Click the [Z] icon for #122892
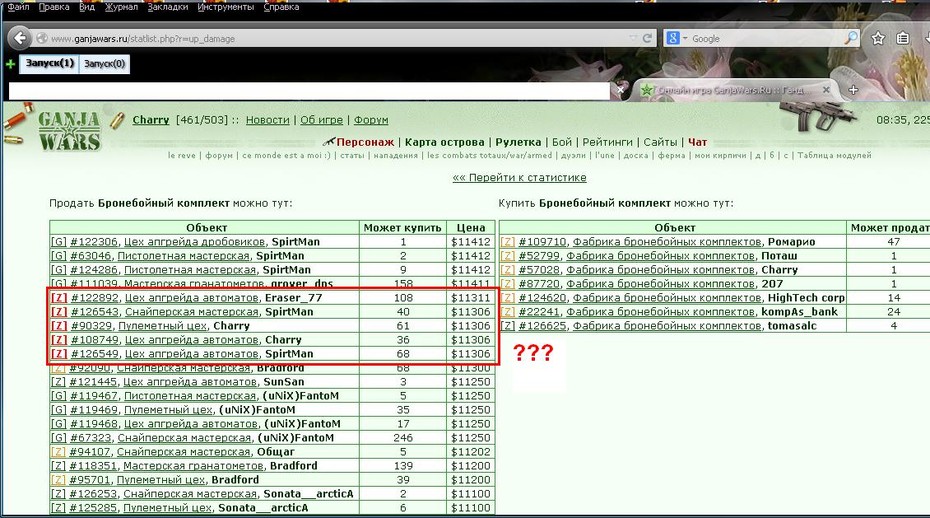The width and height of the screenshot is (930, 518). 59,298
